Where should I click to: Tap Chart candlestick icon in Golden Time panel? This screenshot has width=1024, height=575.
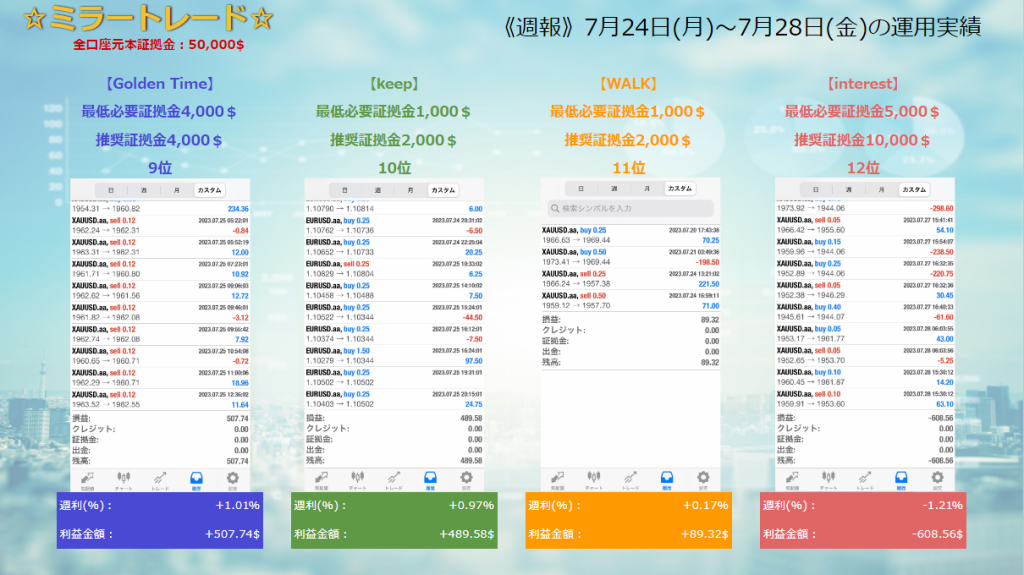(124, 478)
